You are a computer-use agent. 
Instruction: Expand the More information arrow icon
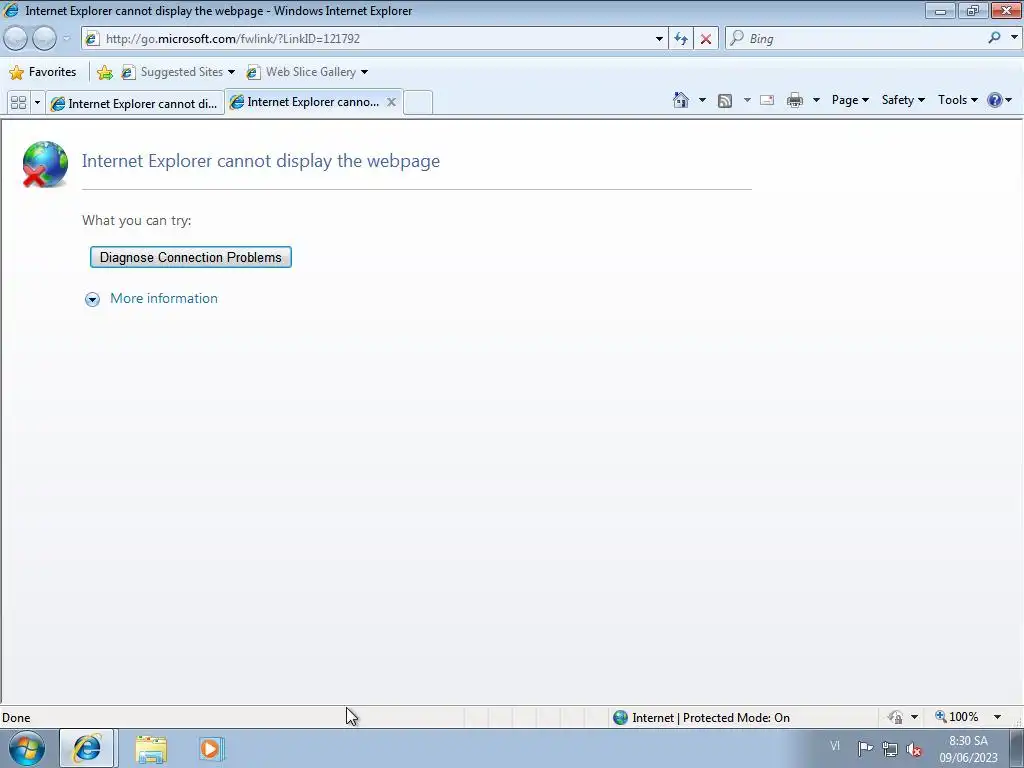coord(92,299)
